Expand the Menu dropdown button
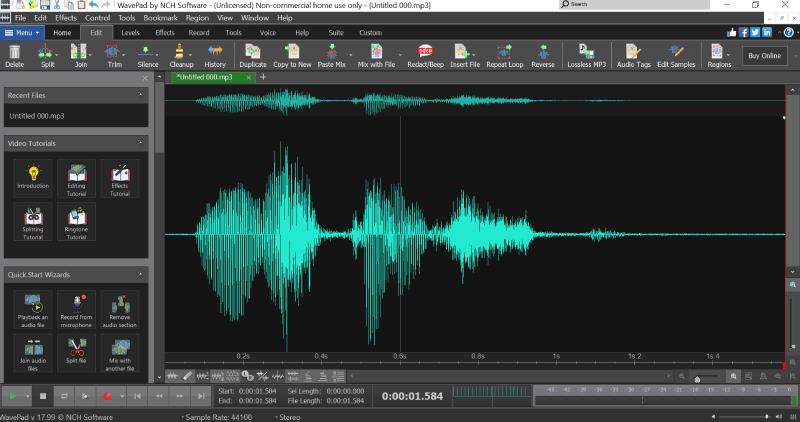Image resolution: width=800 pixels, height=422 pixels. (x=23, y=32)
